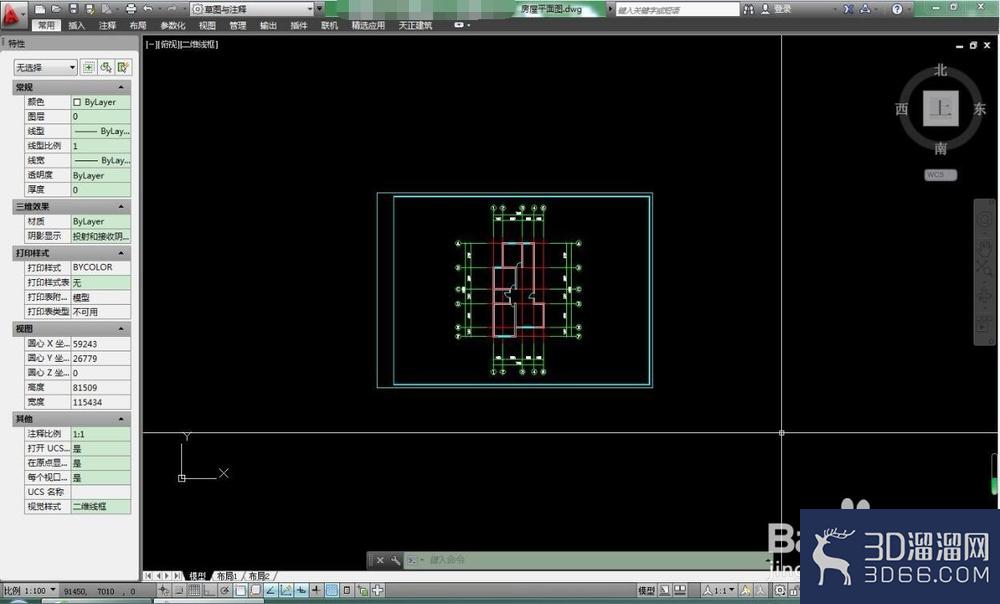Collapse the 其他 properties section
This screenshot has height=604, width=1000.
tap(121, 419)
